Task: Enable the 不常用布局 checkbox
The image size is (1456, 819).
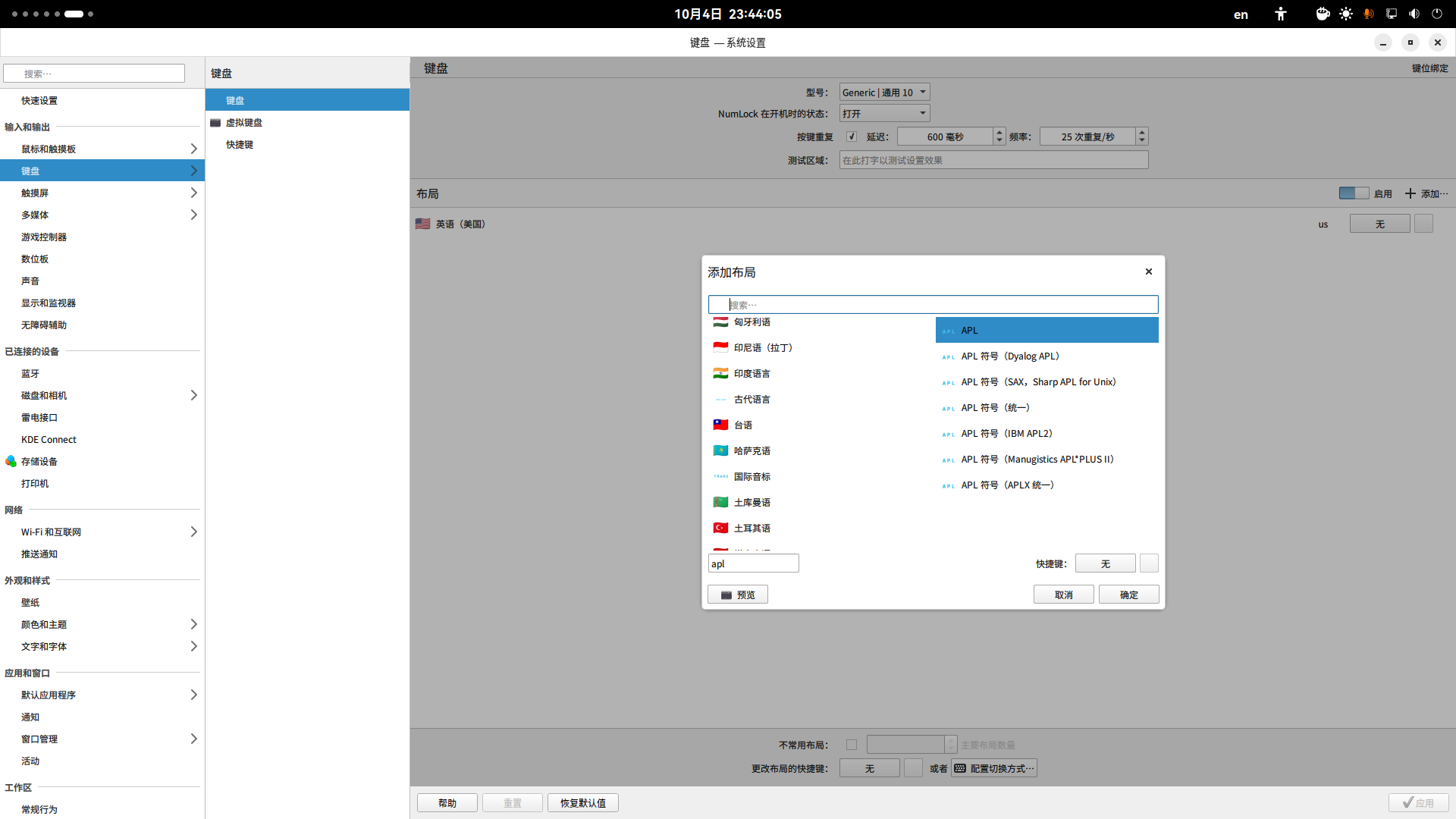Action: coord(852,745)
